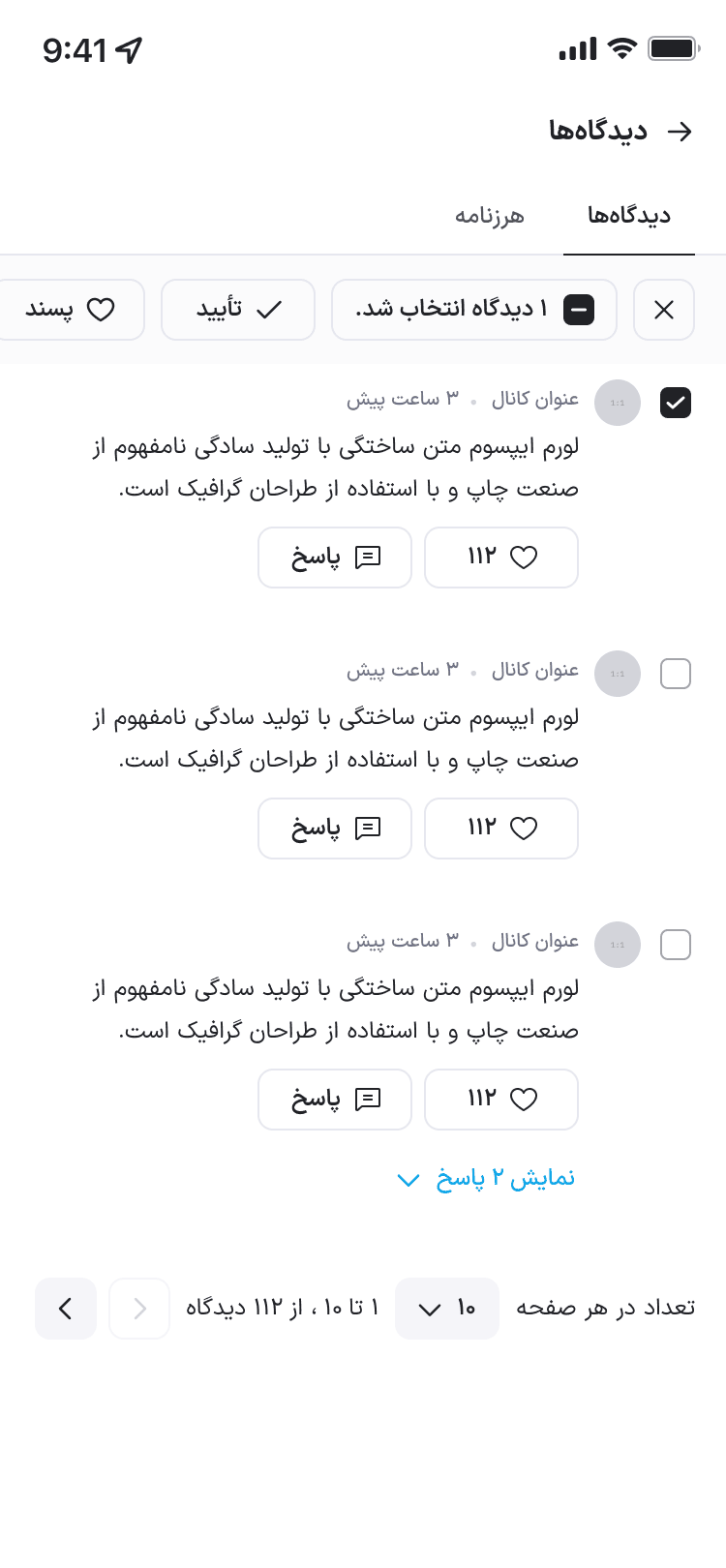
Task: Toggle the select-all minus checkbox
Action: (579, 310)
